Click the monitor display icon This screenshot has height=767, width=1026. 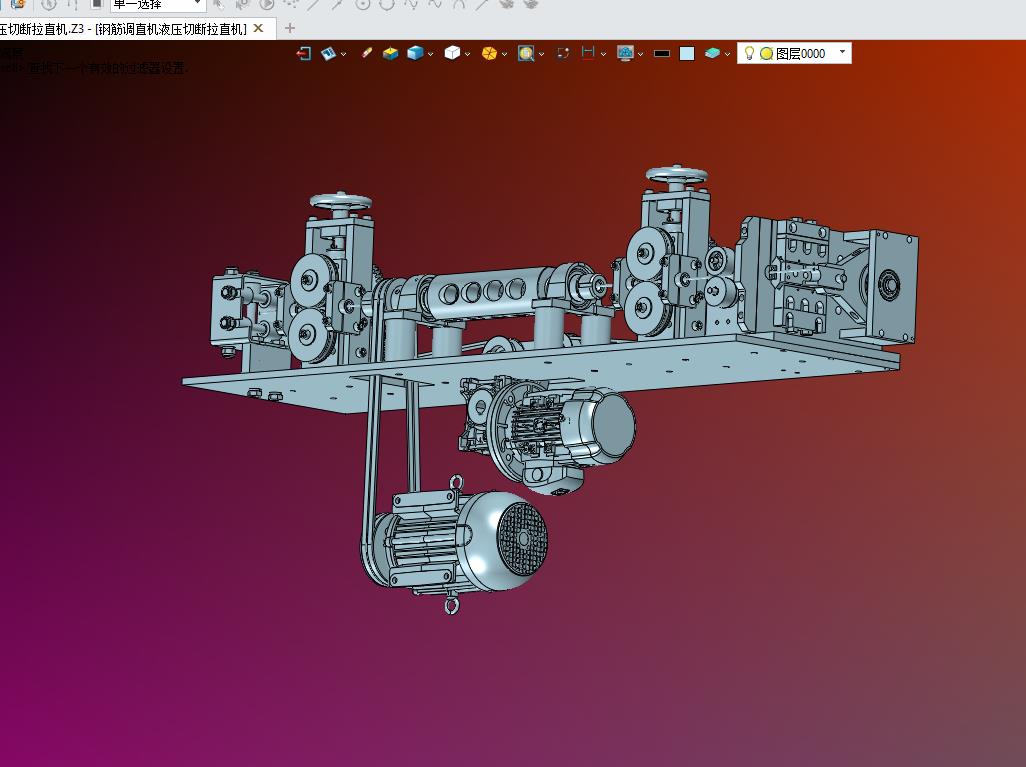tap(626, 54)
